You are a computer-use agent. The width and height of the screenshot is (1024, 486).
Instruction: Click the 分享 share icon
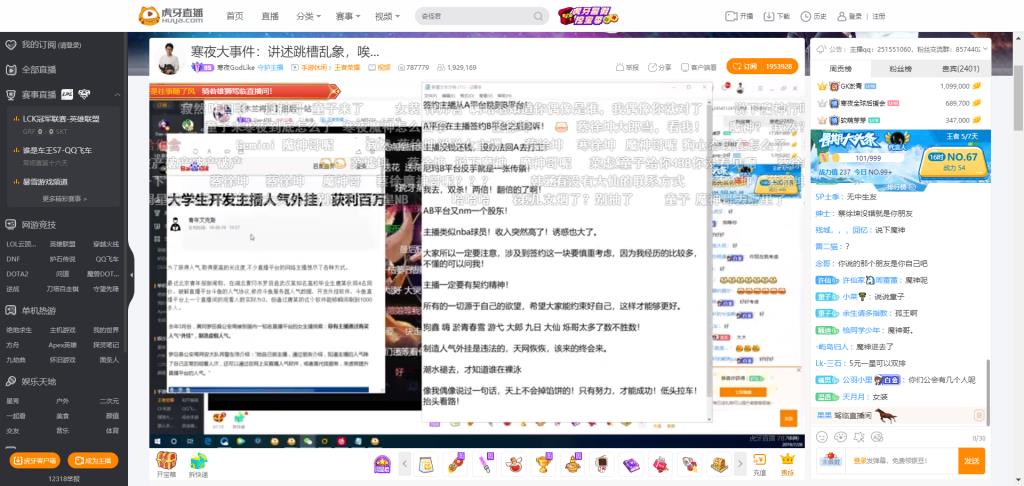660,67
